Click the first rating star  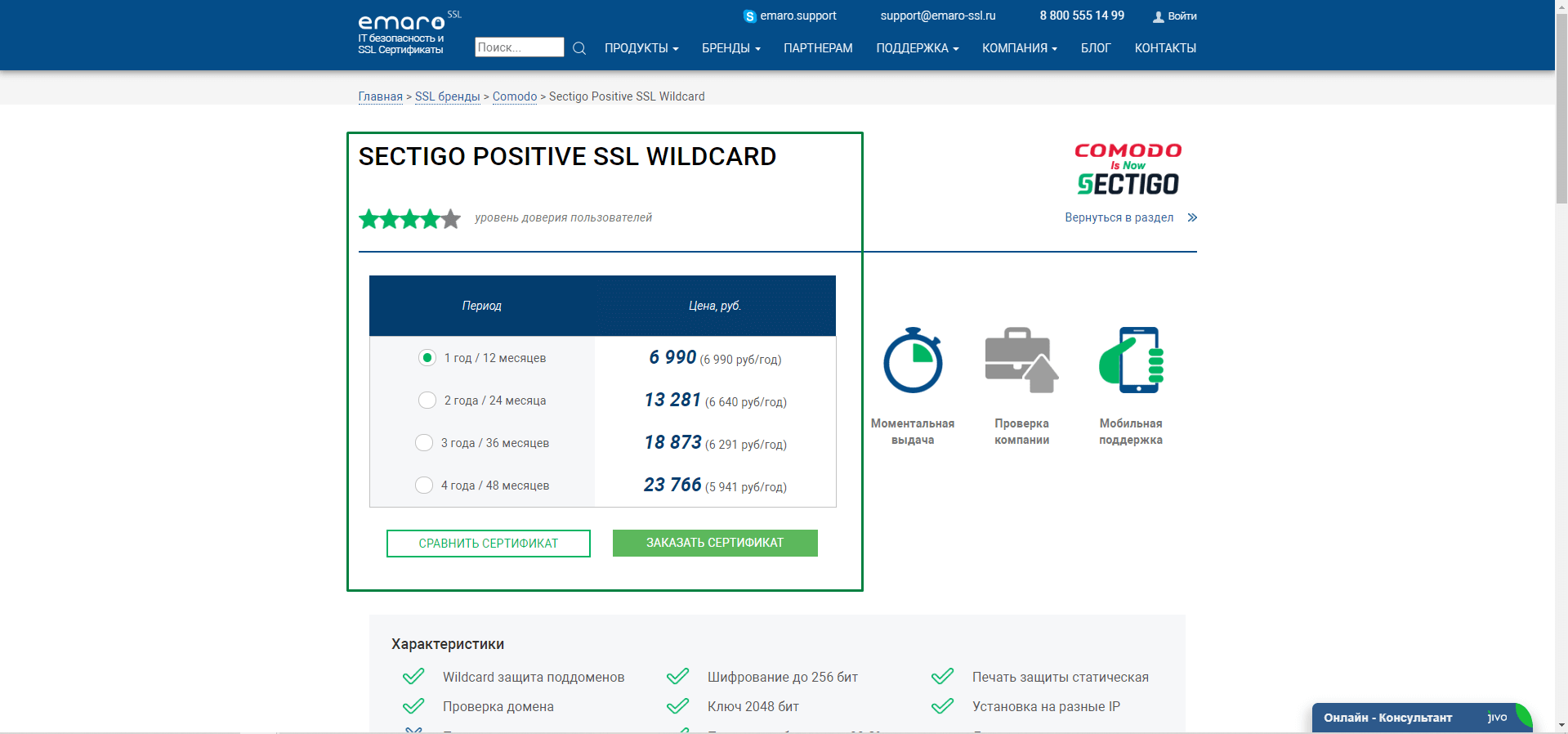(369, 218)
